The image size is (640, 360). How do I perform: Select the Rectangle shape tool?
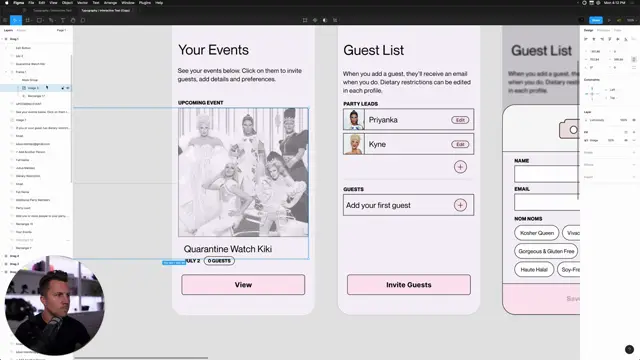[39, 20]
